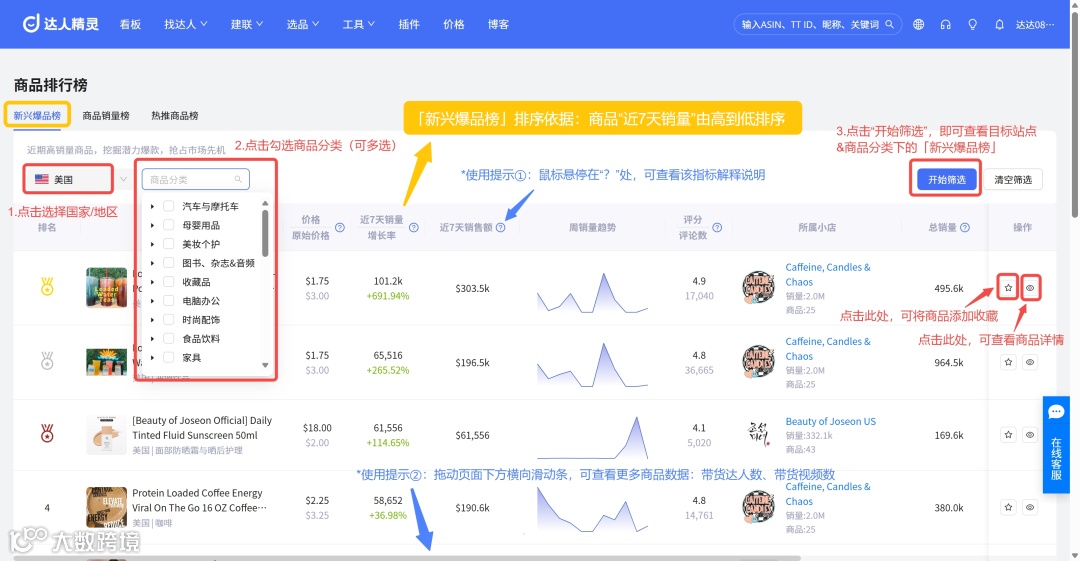This screenshot has width=1080, height=561.
Task: Favorite the 964.5k sales product star
Action: click(1008, 362)
